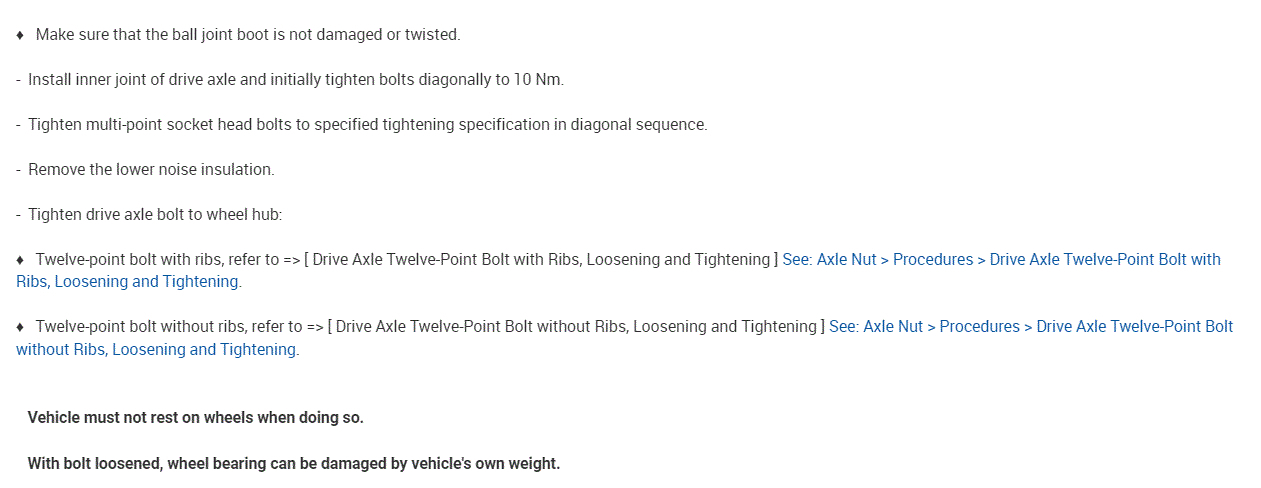Click the "Tighten drive axle bolt to wheel hub" step
The width and height of the screenshot is (1261, 488).
point(155,215)
